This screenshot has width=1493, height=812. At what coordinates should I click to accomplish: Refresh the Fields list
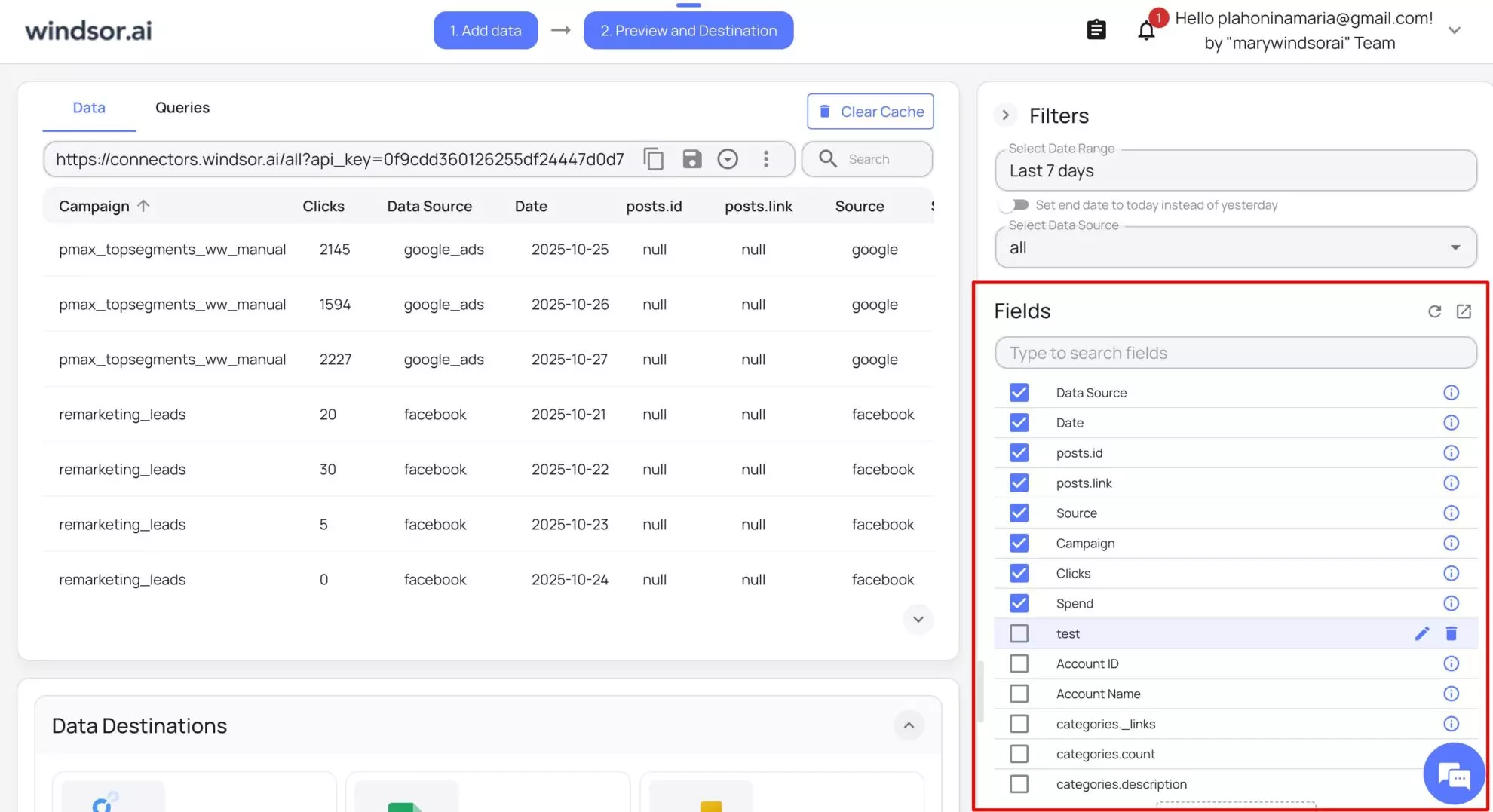pos(1434,311)
